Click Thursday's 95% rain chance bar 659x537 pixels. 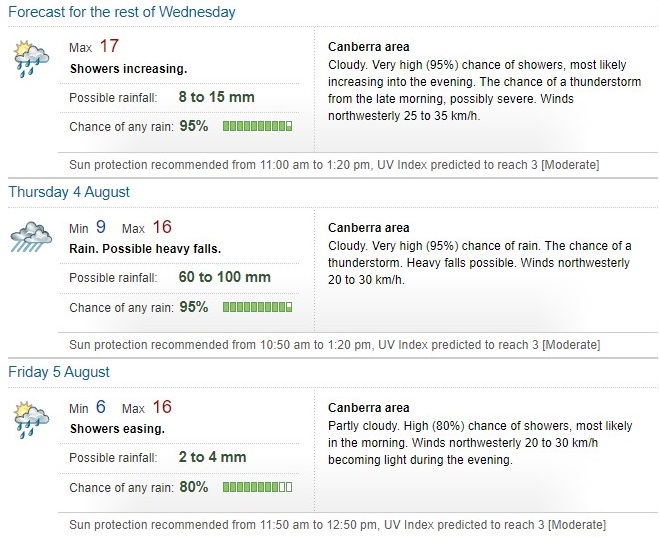257,307
